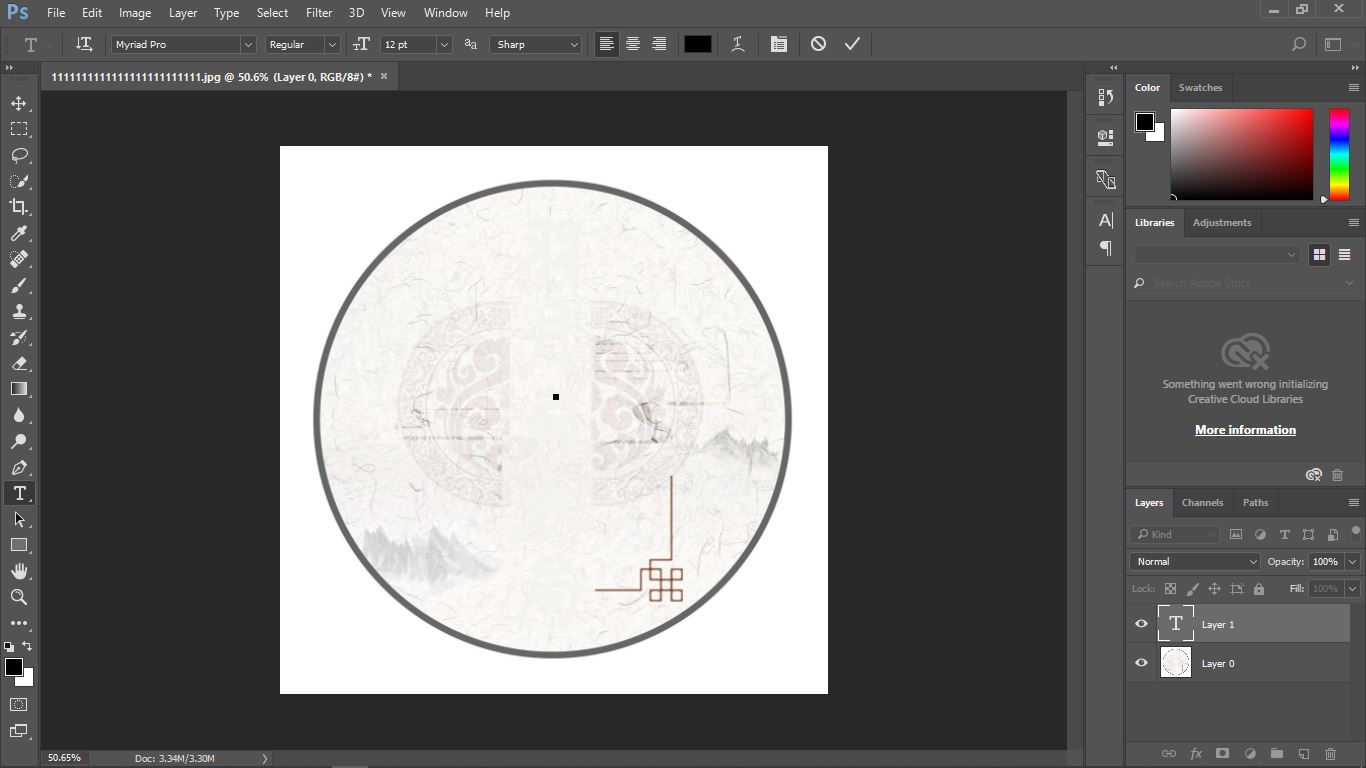Hide the Layer 0 layer
This screenshot has width=1366, height=768.
click(1140, 662)
